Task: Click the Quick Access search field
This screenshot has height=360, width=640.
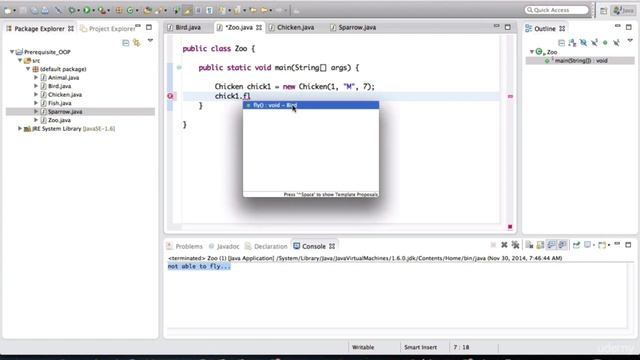Action: pyautogui.click(x=557, y=10)
